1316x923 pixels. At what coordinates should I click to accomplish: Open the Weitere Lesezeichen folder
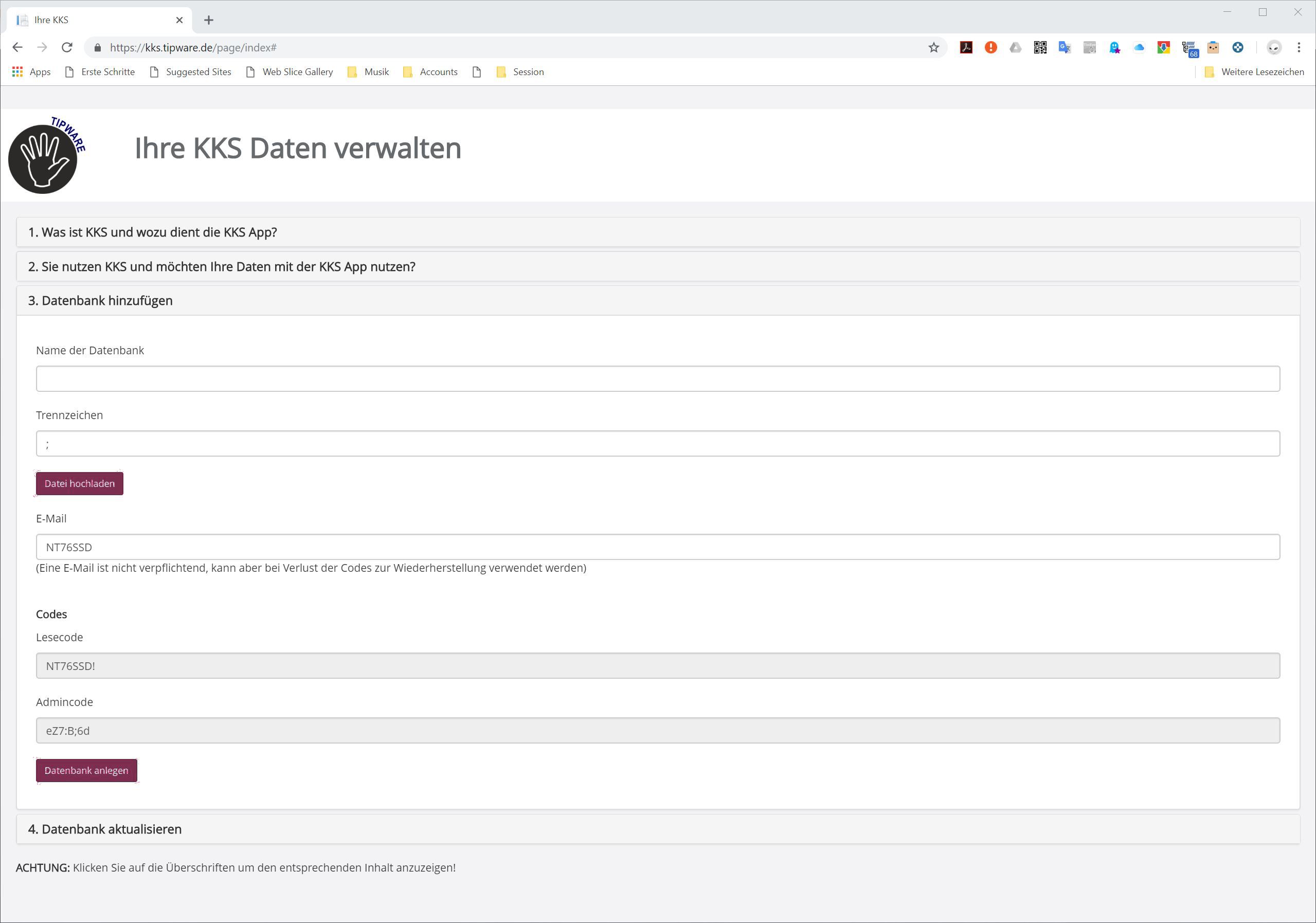(x=1255, y=71)
